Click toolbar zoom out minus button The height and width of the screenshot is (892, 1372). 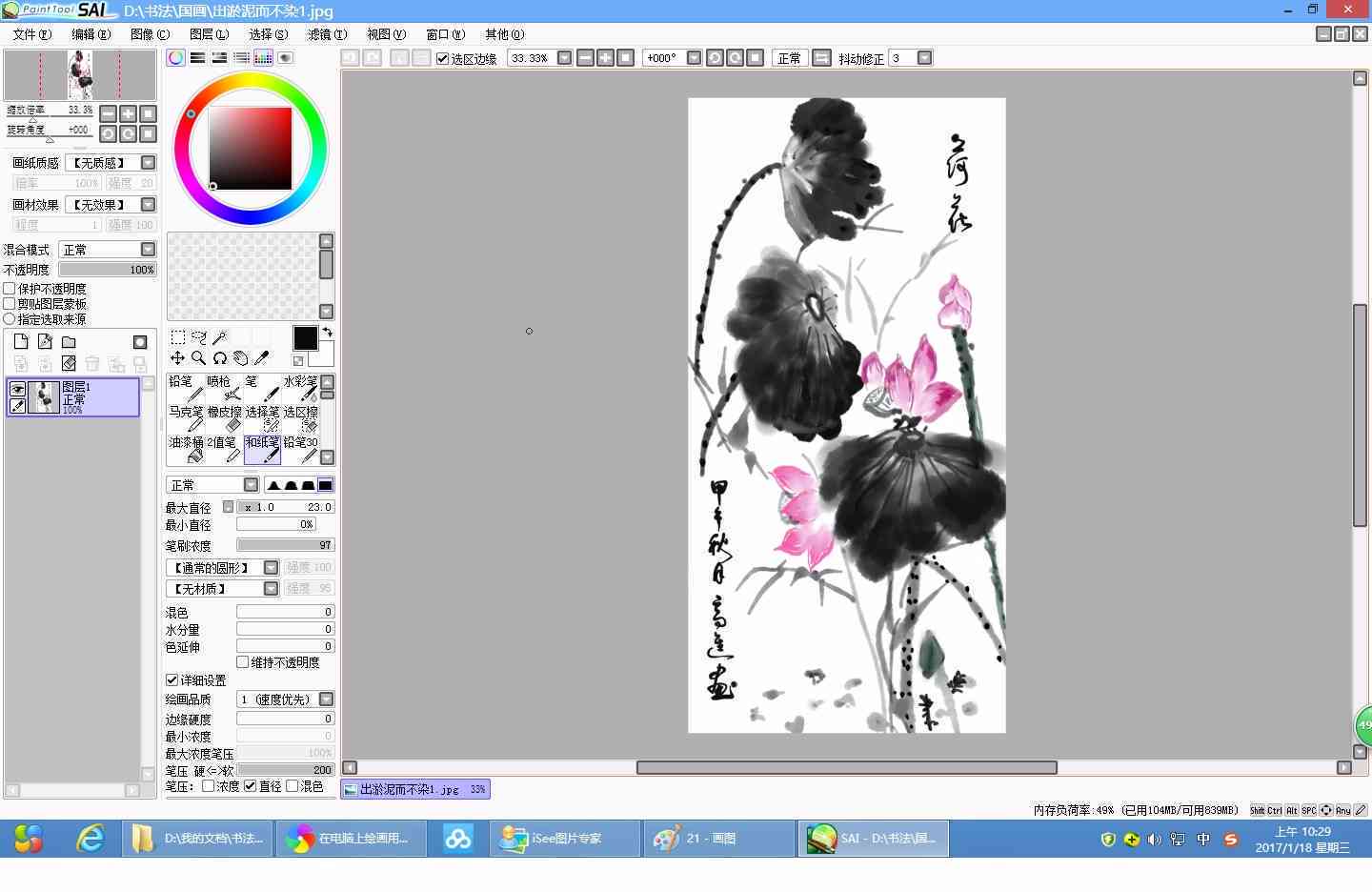[585, 58]
